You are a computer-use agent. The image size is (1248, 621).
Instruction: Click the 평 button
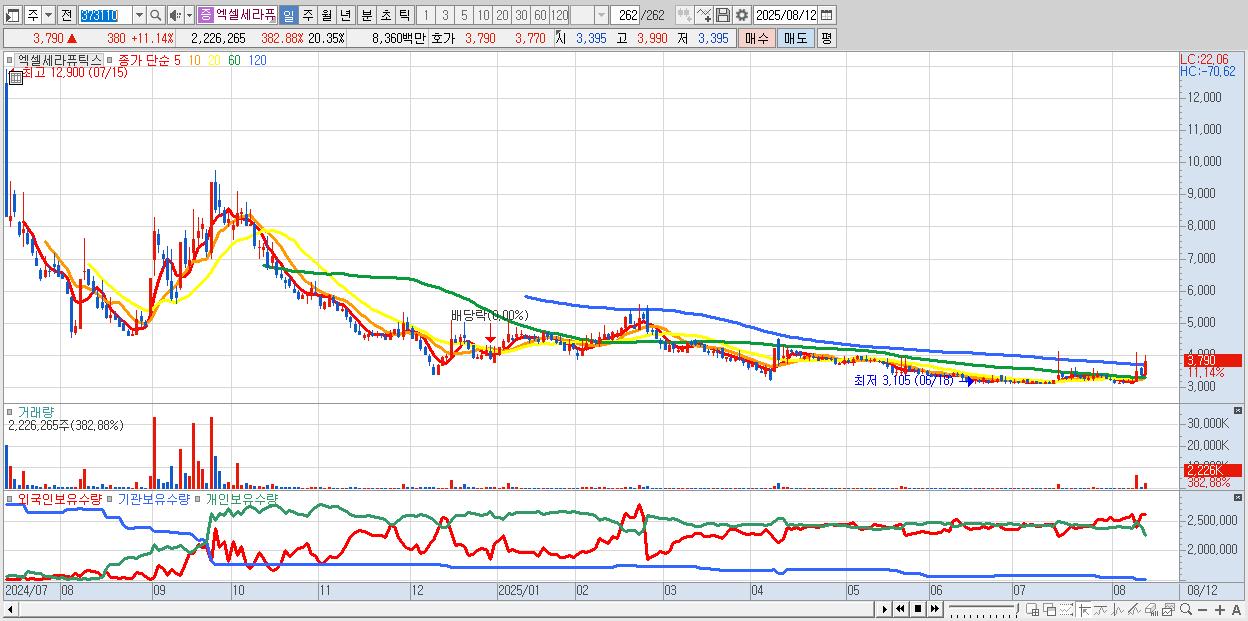pyautogui.click(x=827, y=39)
